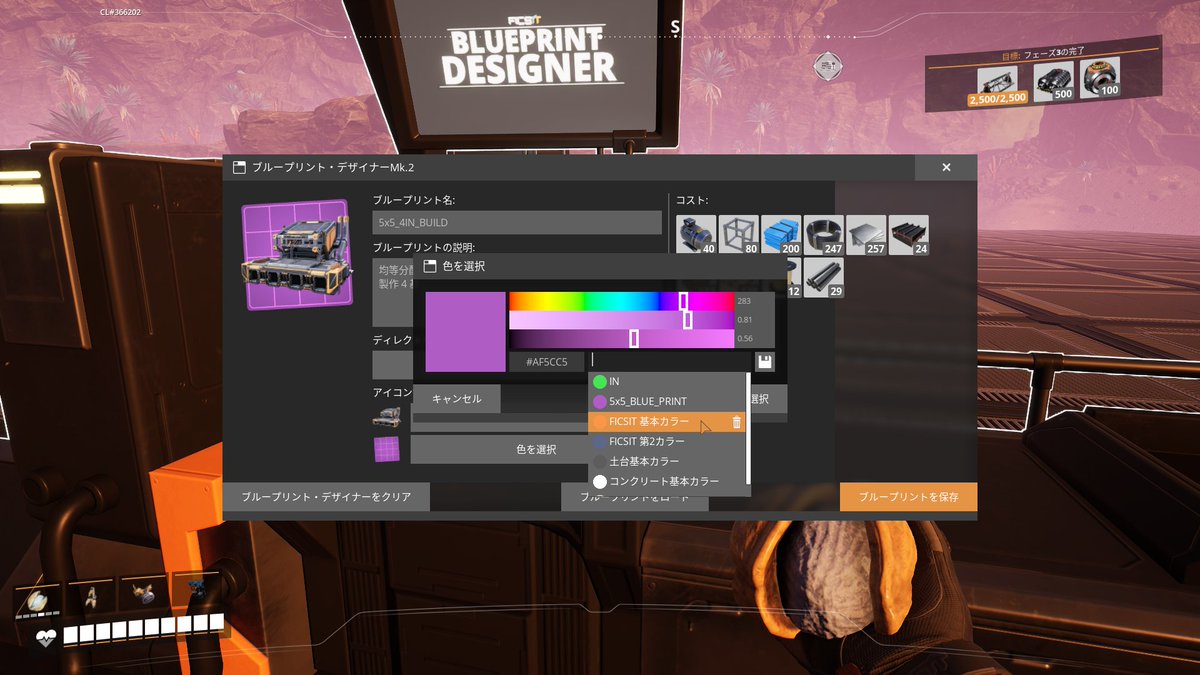Click the objective item showing 500
Viewport: 1200px width, 675px height.
(x=1053, y=80)
